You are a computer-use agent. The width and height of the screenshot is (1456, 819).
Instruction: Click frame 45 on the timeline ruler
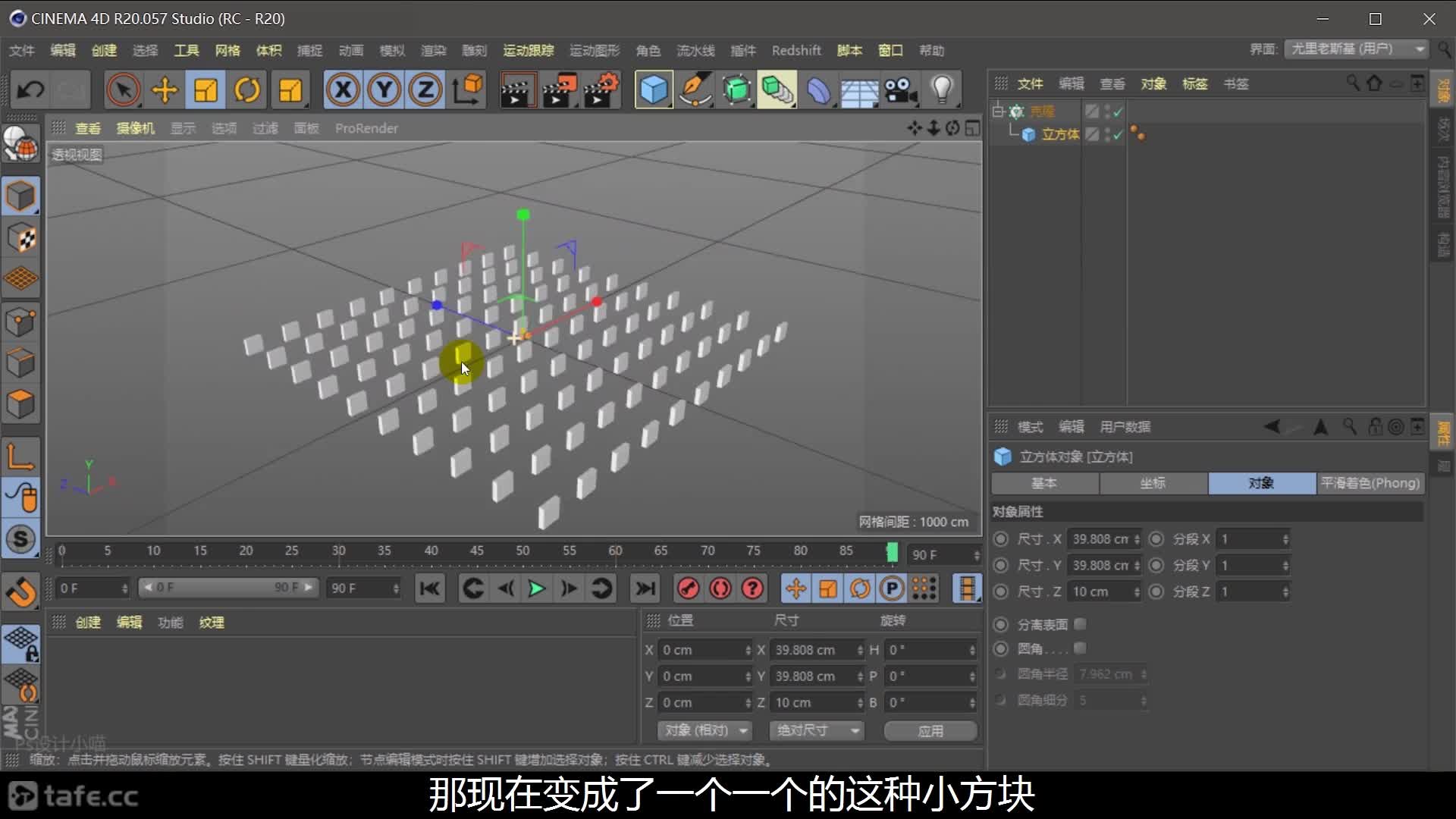476,551
